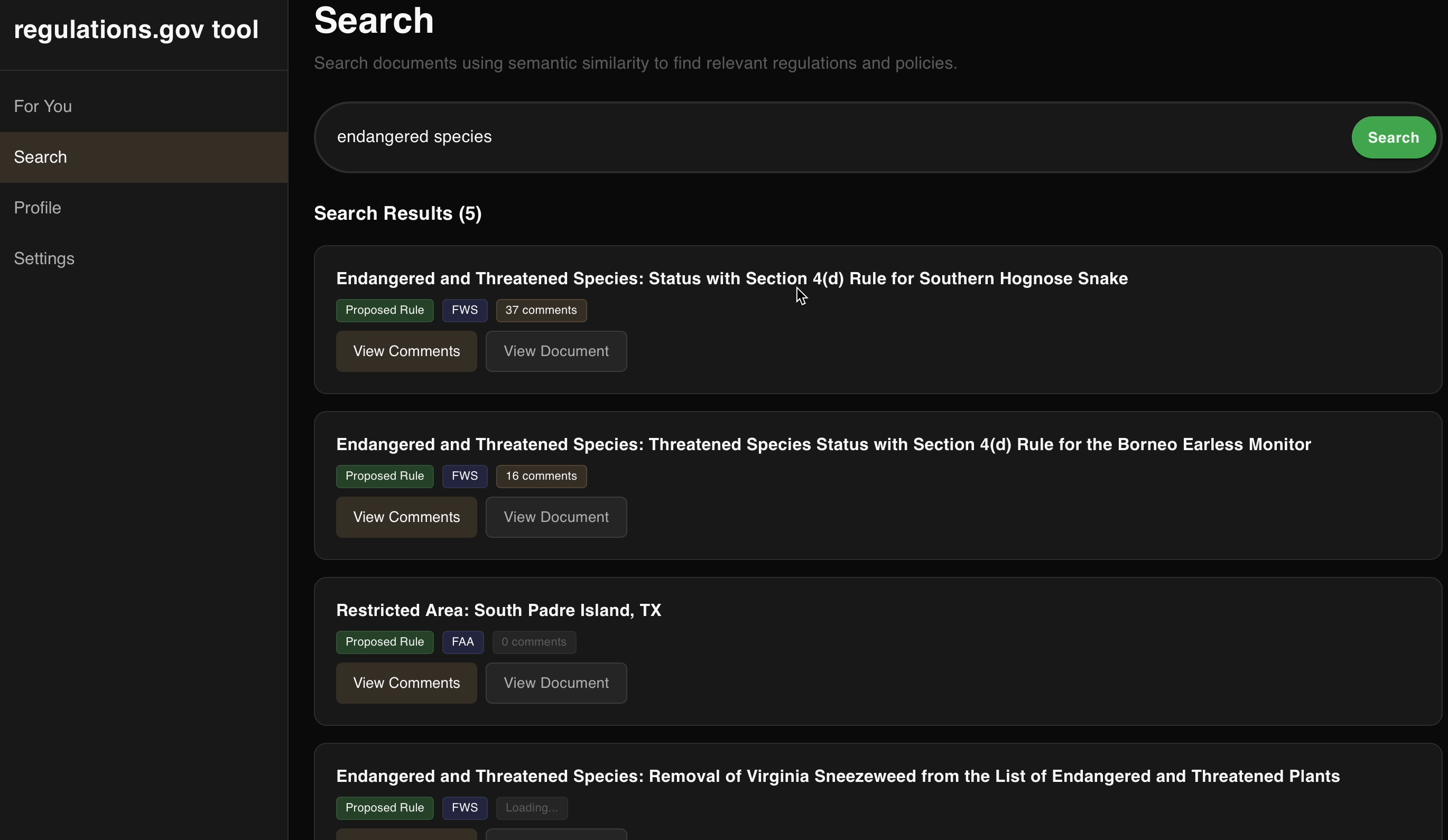Image resolution: width=1448 pixels, height=840 pixels.
Task: Open the Virginia Sneezeweed removal result title
Action: coord(837,776)
